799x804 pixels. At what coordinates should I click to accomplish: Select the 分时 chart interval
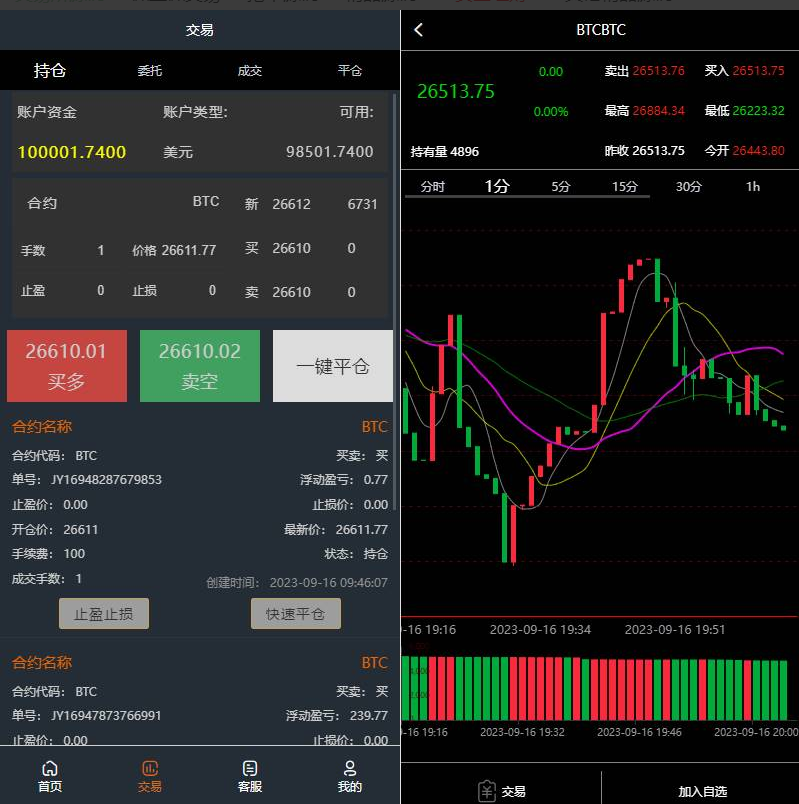click(432, 186)
